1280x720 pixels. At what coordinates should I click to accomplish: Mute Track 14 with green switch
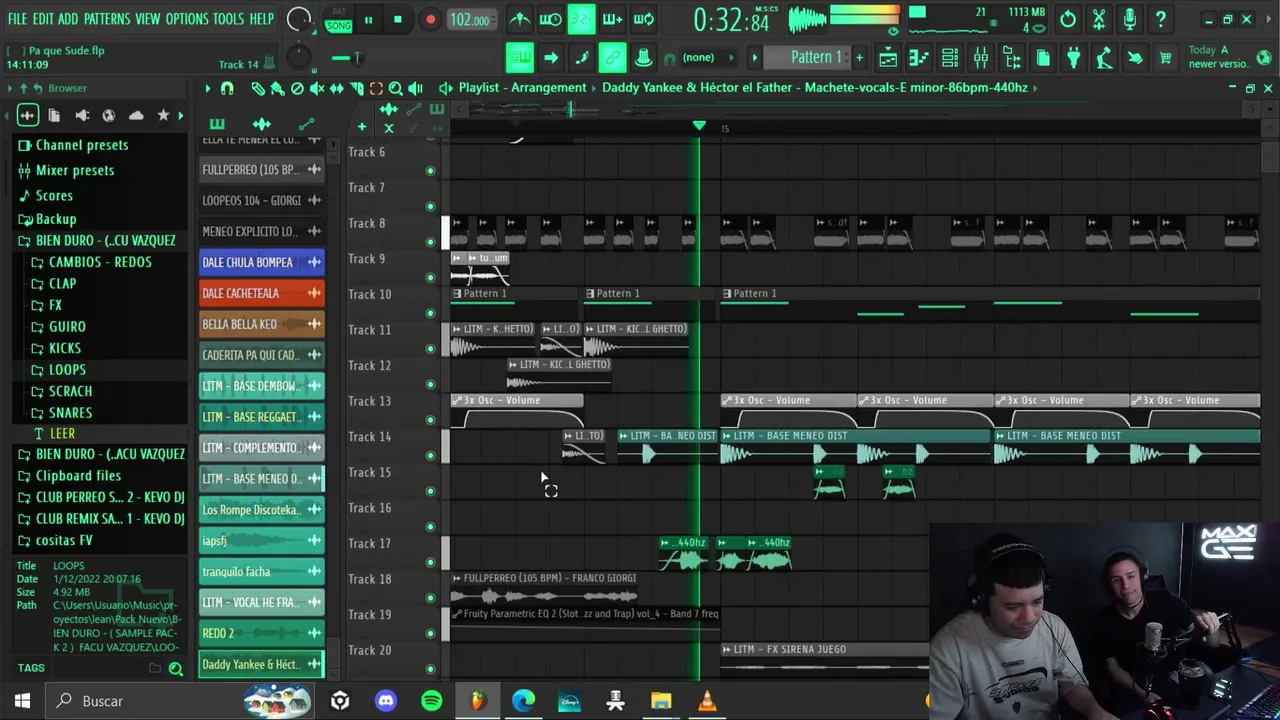click(x=431, y=456)
